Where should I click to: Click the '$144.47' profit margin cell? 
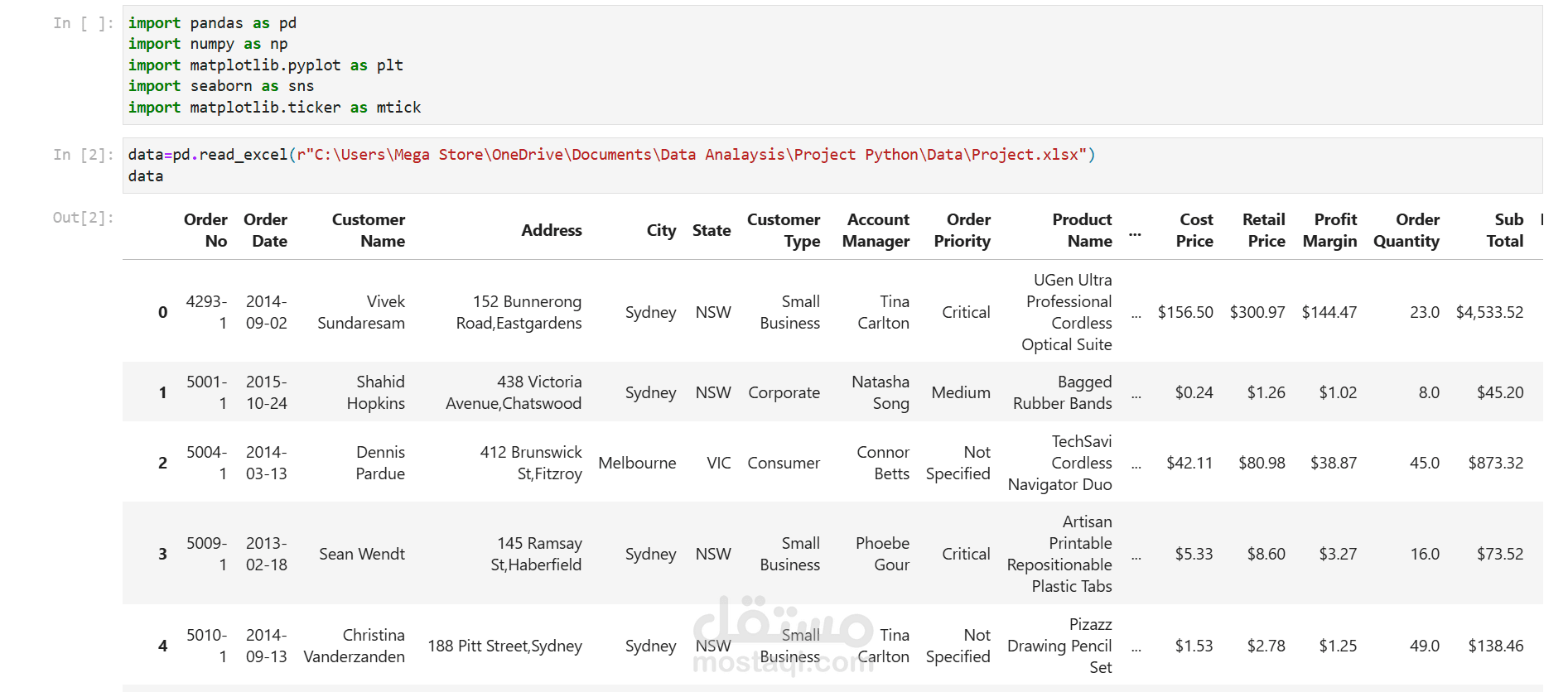click(1329, 312)
